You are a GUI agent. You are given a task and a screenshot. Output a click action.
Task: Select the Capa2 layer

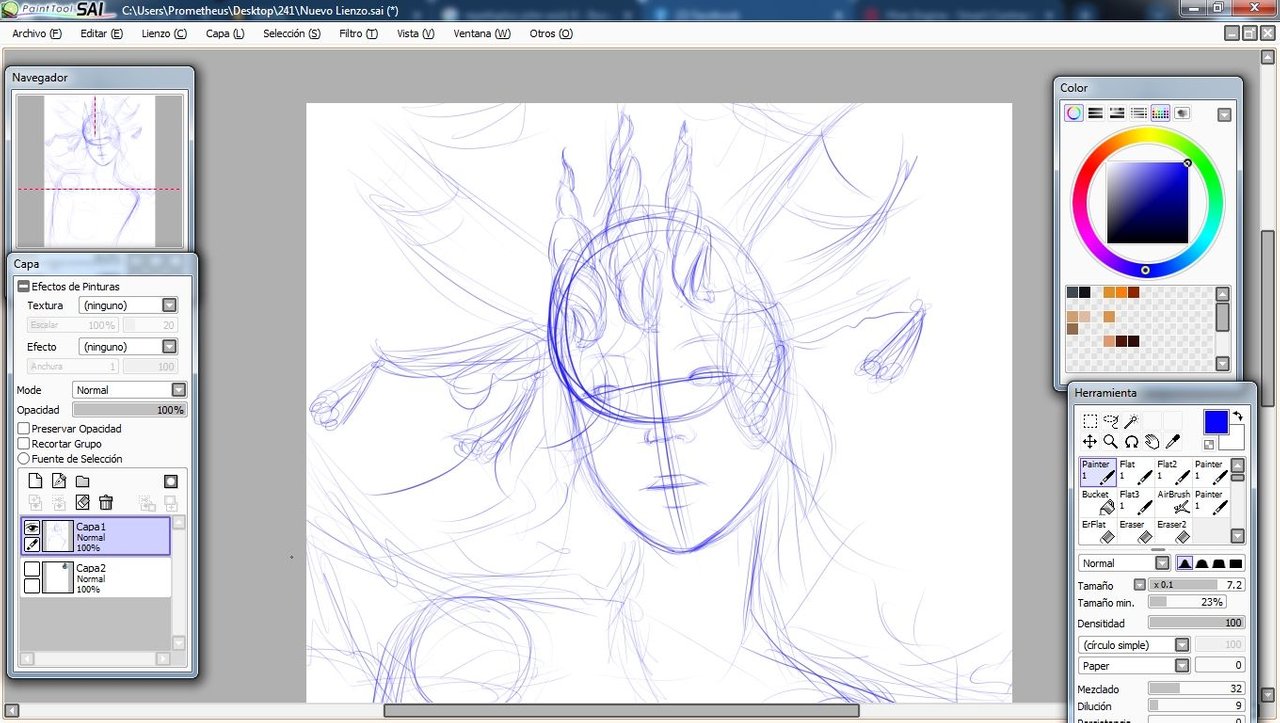pyautogui.click(x=96, y=578)
